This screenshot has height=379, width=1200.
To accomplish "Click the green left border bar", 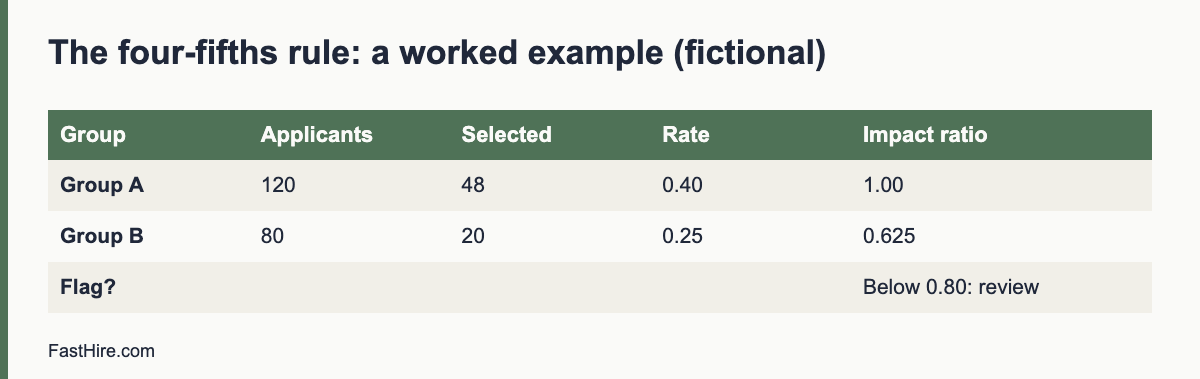I will coord(4,189).
